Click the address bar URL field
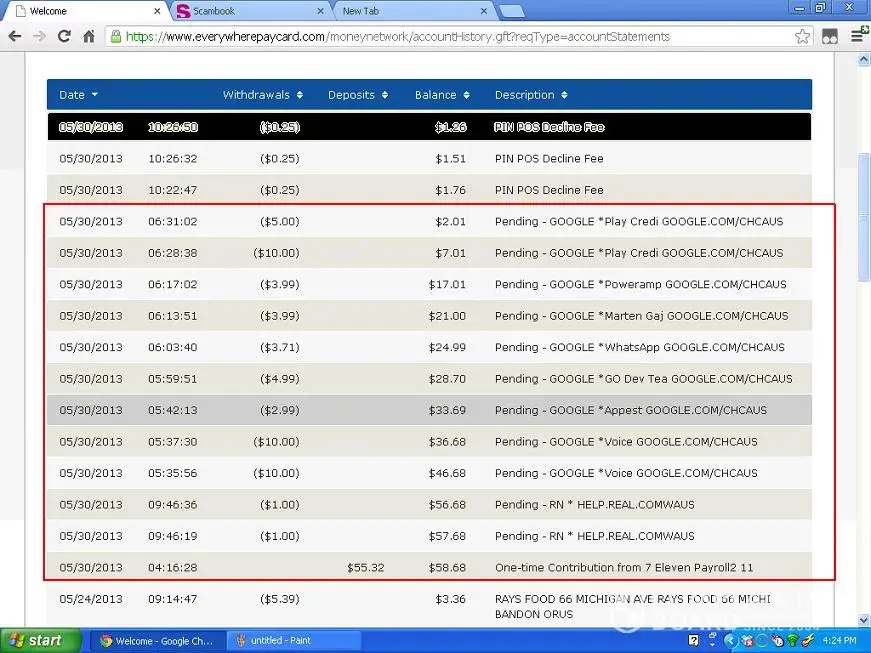871x653 pixels. 450,36
